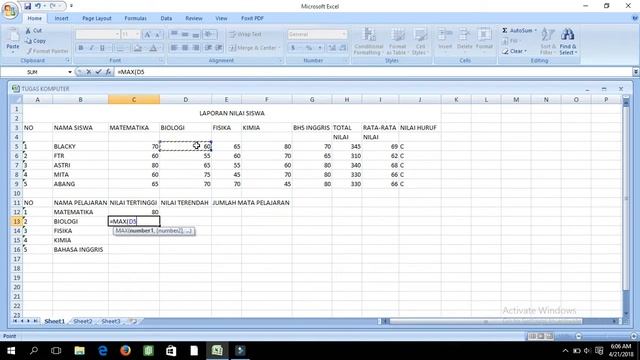The height and width of the screenshot is (360, 640).
Task: Click the Copy command
Action: tap(35, 41)
